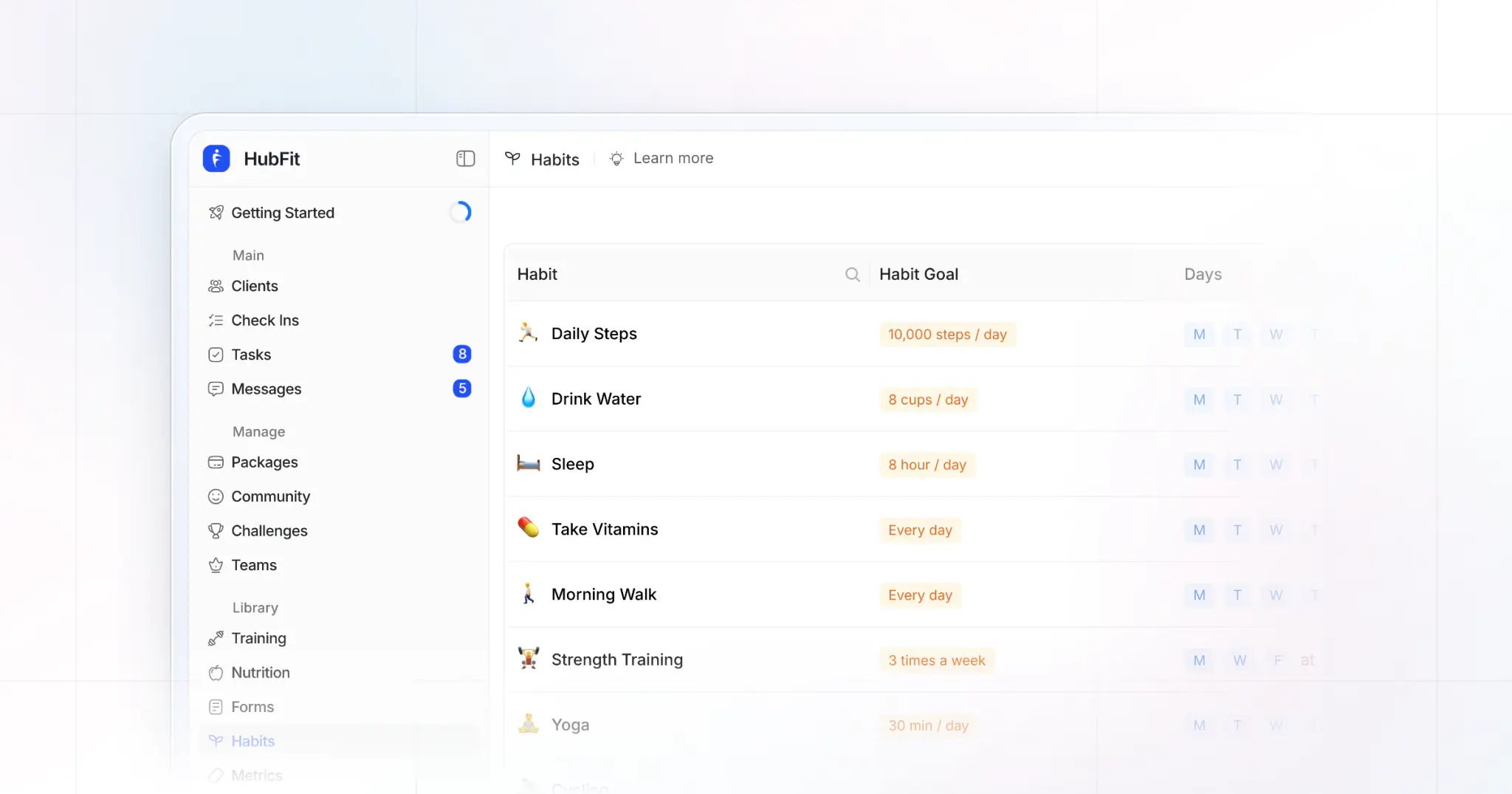Collapse the sidebar with the panel icon
This screenshot has height=794, width=1512.
coord(465,159)
